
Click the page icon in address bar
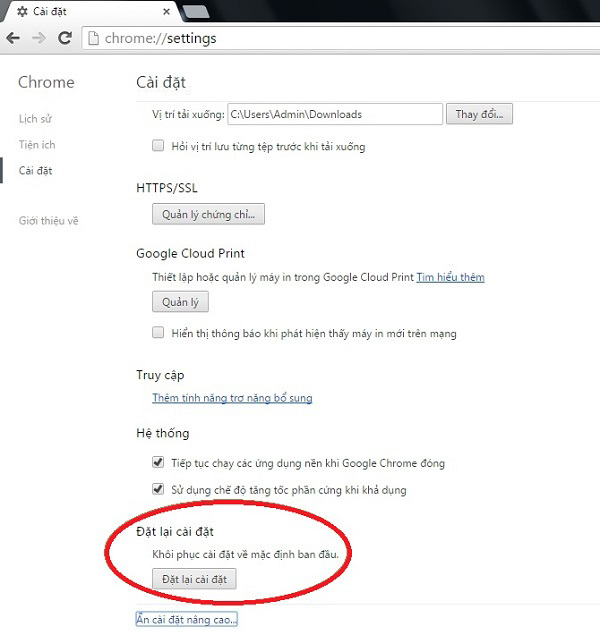pyautogui.click(x=93, y=39)
